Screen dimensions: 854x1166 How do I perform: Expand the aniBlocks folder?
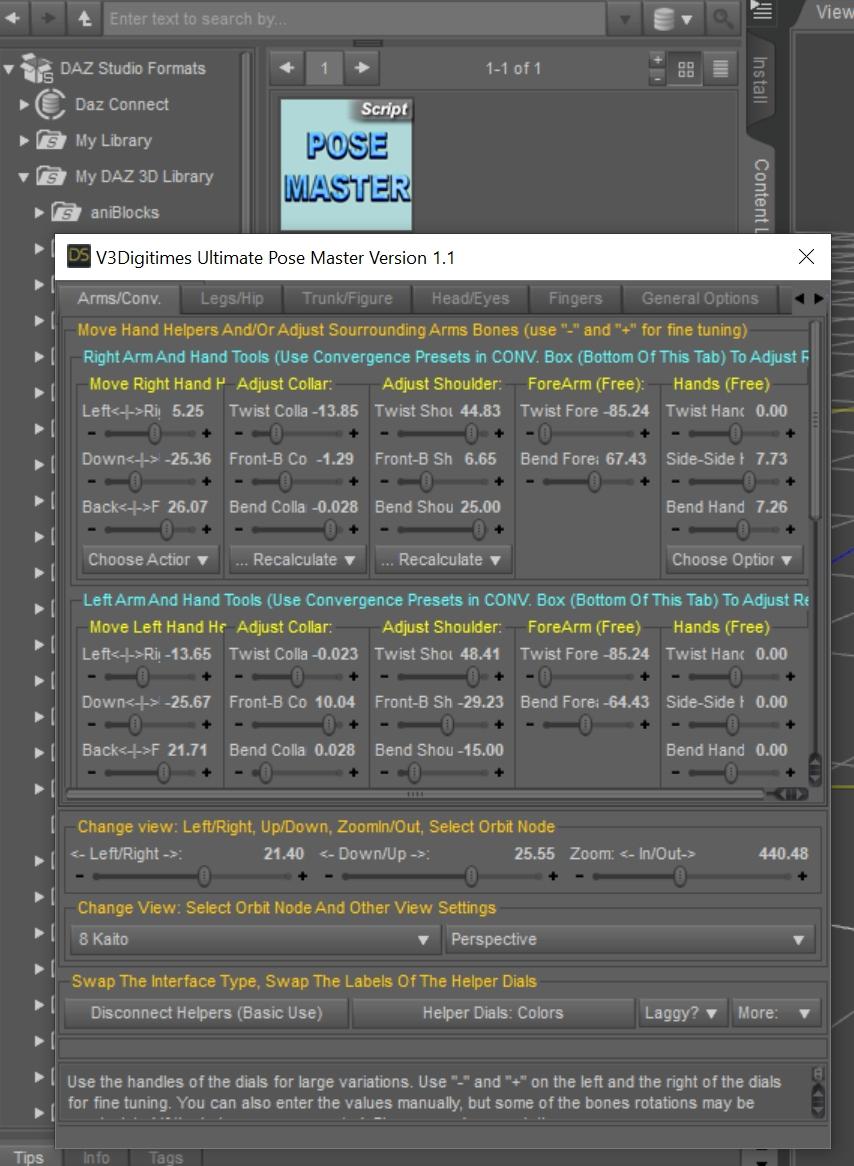[x=39, y=213]
